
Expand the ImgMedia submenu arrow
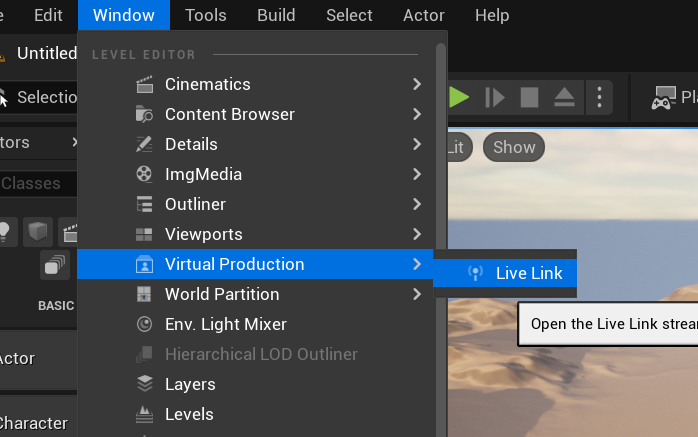[x=417, y=174]
